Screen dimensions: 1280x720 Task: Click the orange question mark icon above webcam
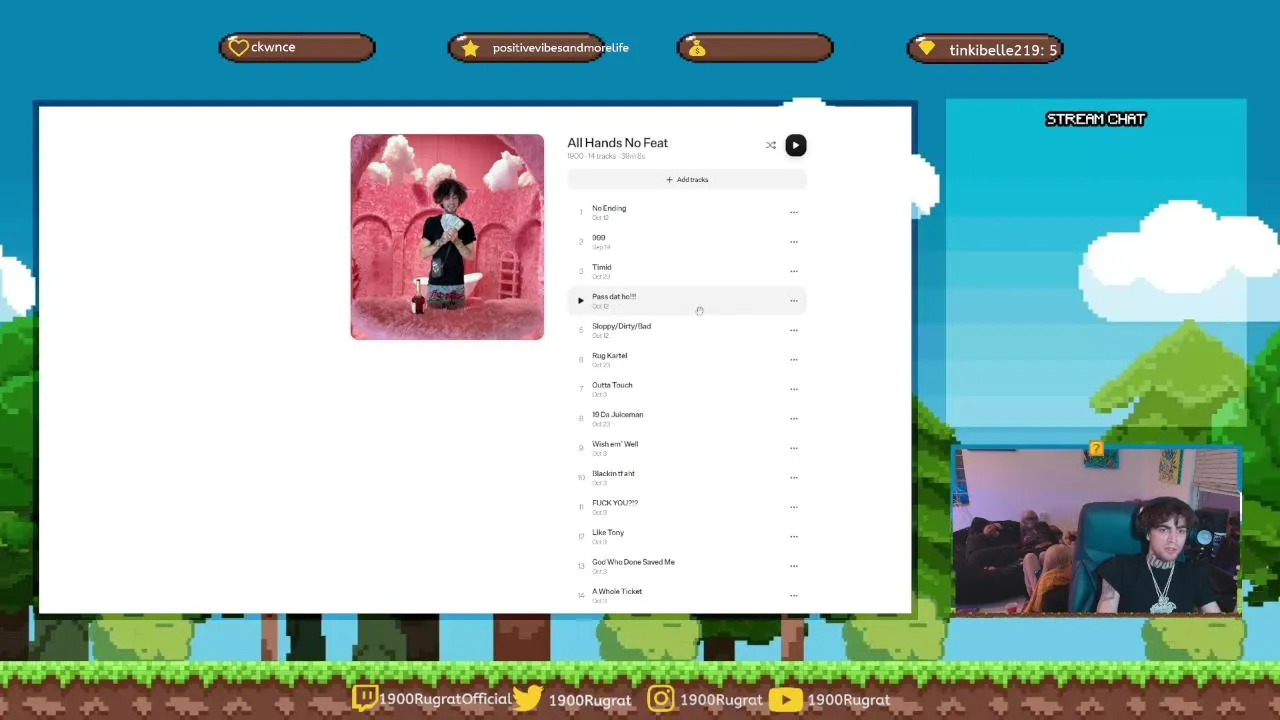coord(1096,449)
